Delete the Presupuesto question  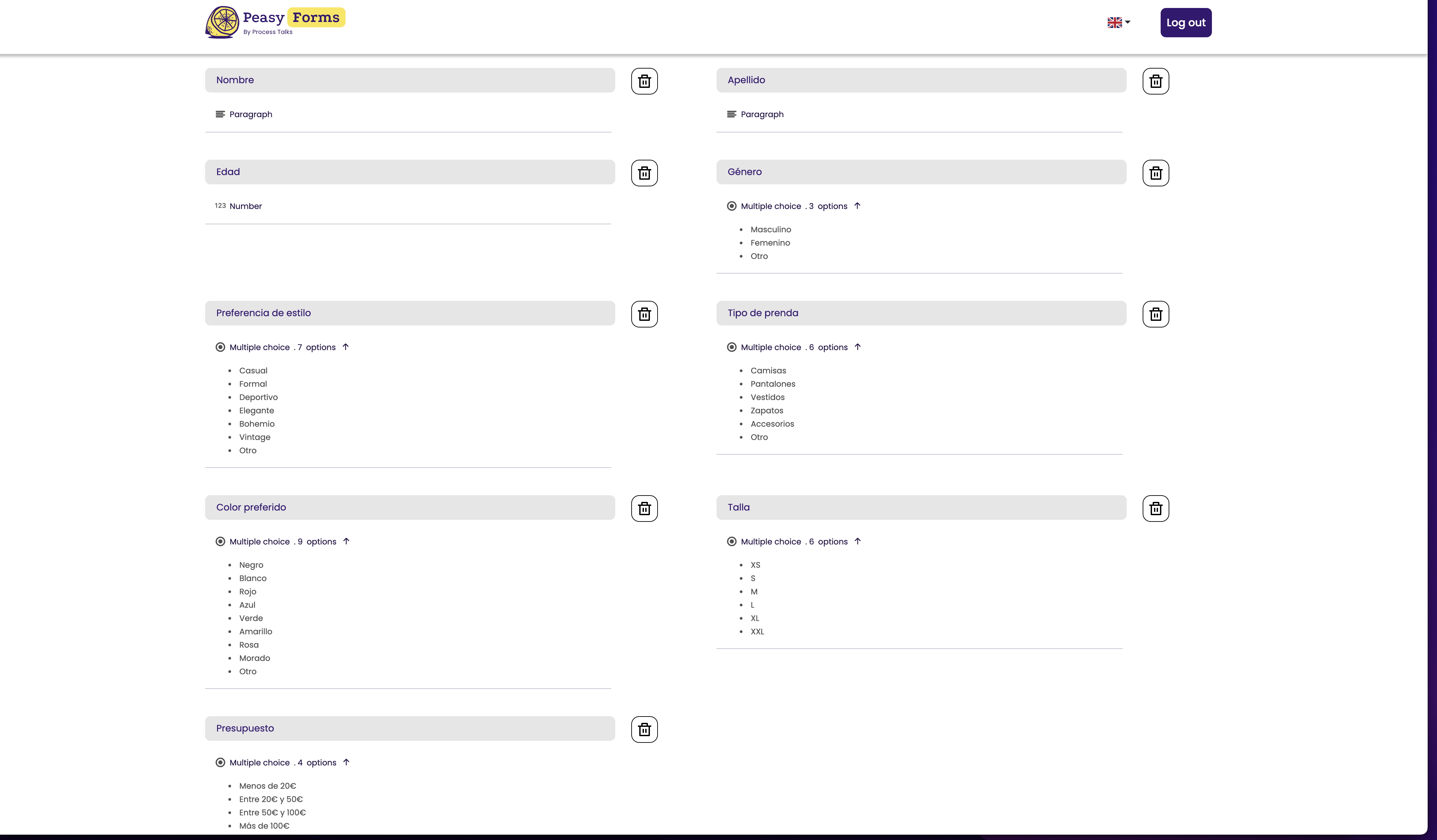(x=644, y=730)
